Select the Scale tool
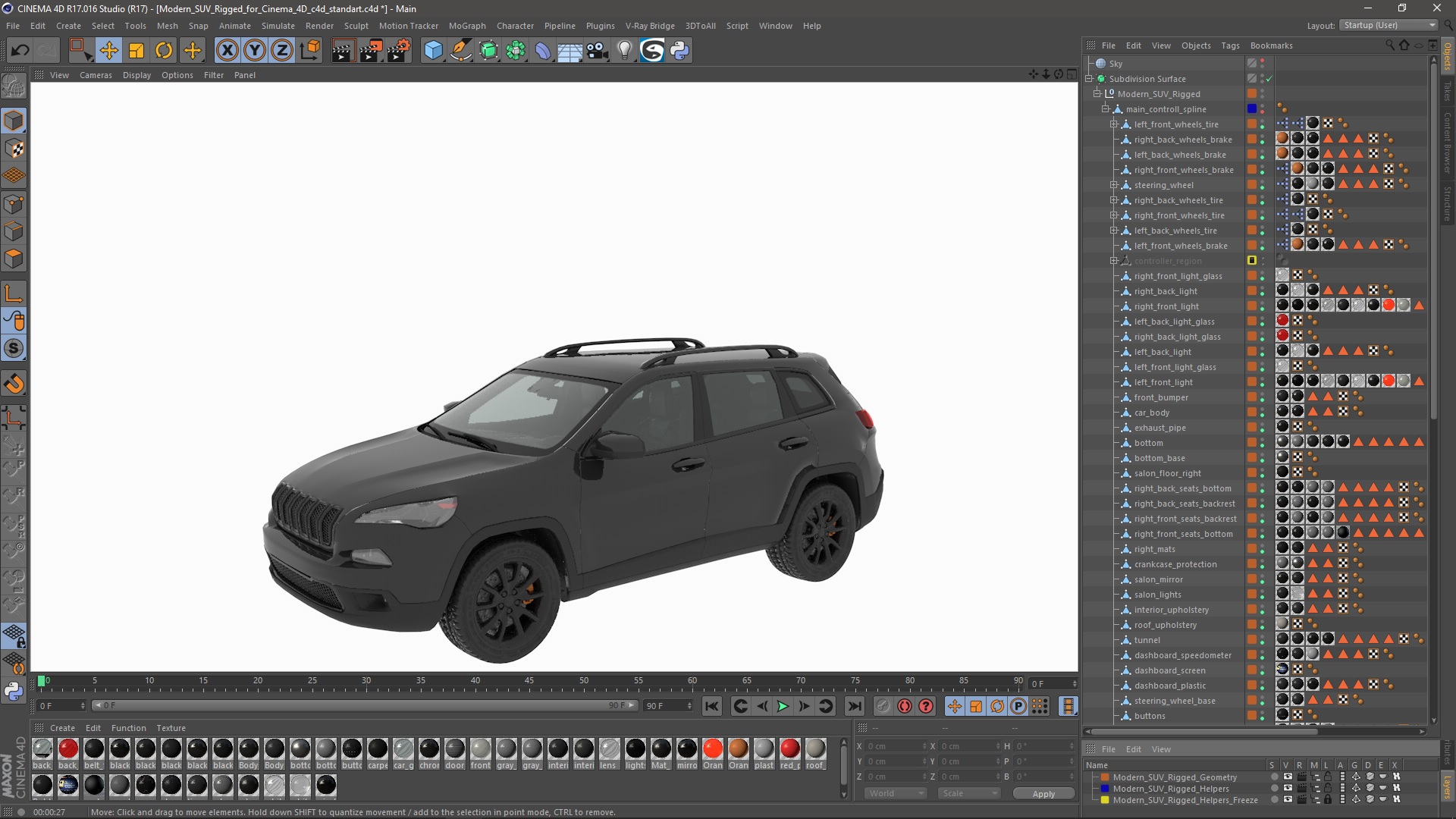1456x819 pixels. coord(136,51)
